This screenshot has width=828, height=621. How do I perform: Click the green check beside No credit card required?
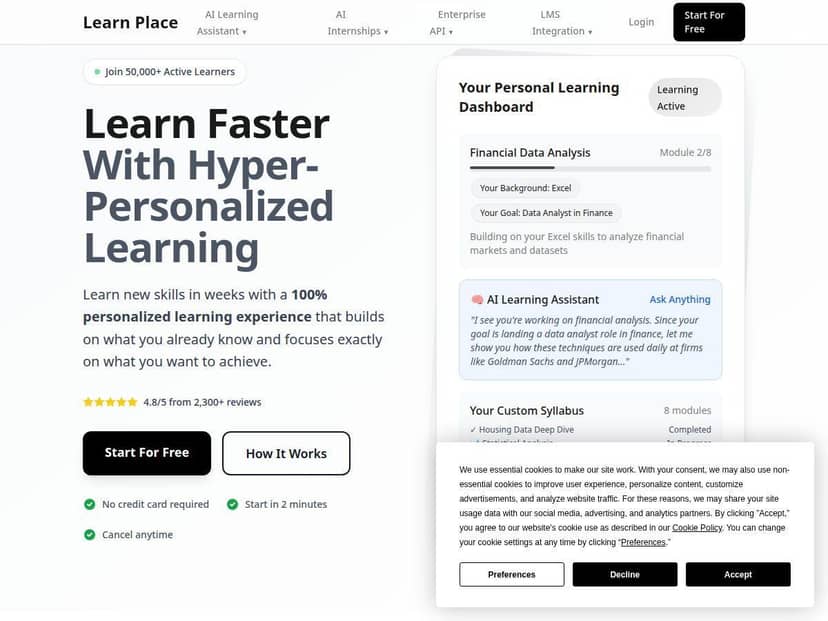[88, 504]
